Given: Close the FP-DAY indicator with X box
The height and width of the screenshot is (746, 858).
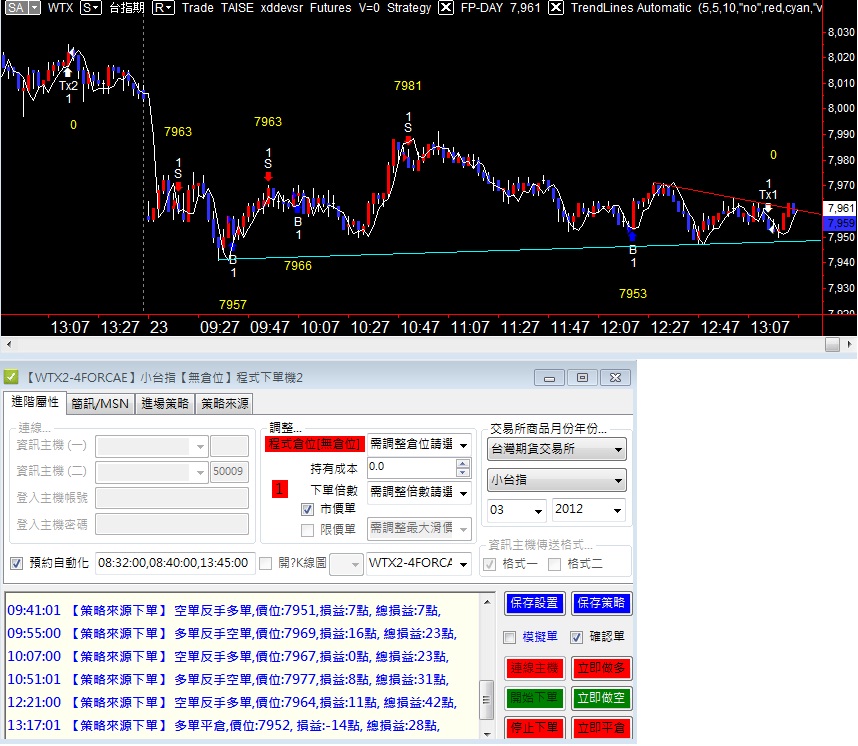Looking at the screenshot, I should tap(555, 8).
